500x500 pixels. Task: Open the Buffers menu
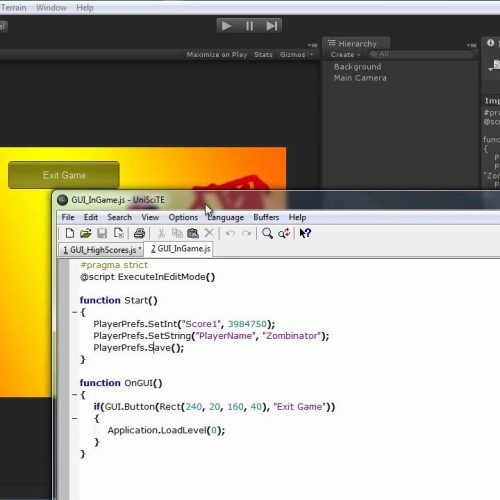click(266, 217)
